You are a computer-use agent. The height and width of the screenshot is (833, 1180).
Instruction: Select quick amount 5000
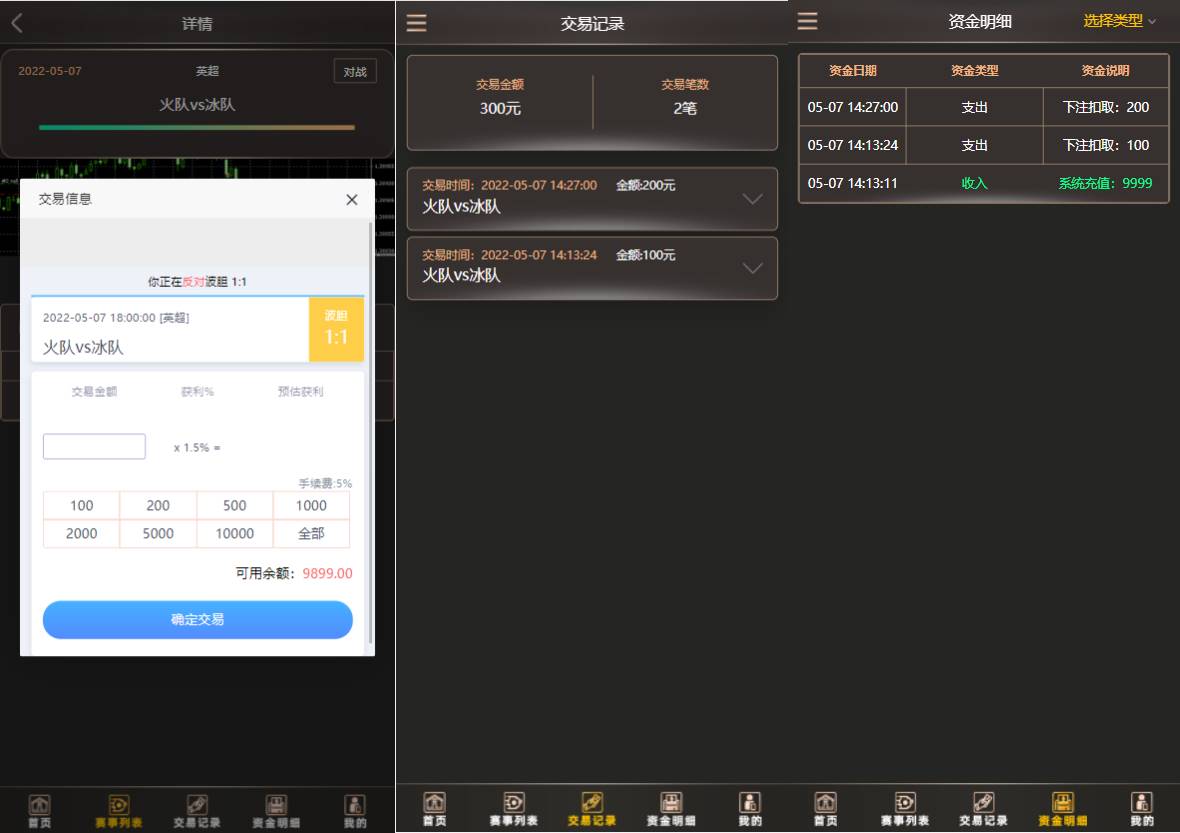coord(158,534)
